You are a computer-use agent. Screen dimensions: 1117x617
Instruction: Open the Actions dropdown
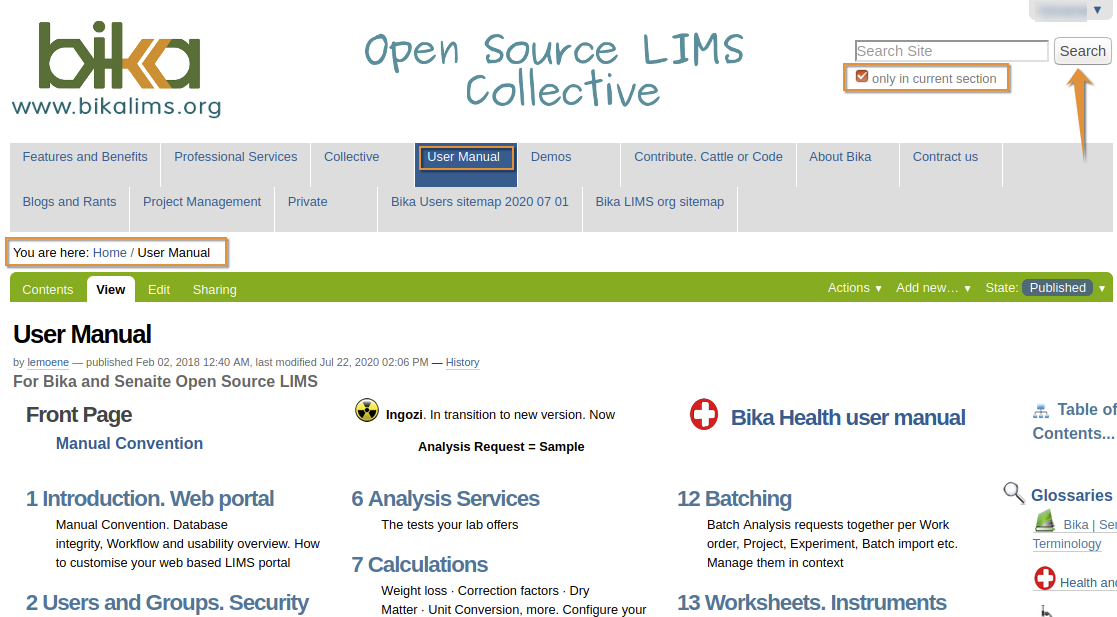tap(853, 288)
